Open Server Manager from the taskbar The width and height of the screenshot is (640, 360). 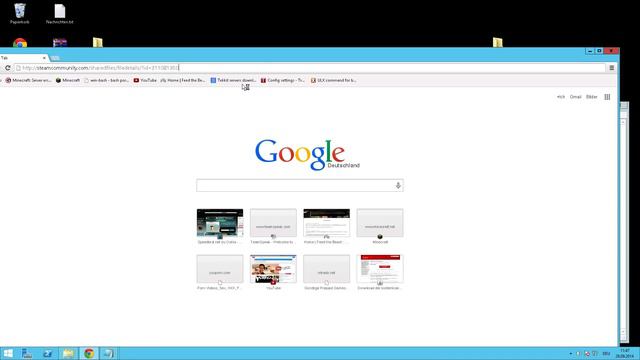pos(27,353)
